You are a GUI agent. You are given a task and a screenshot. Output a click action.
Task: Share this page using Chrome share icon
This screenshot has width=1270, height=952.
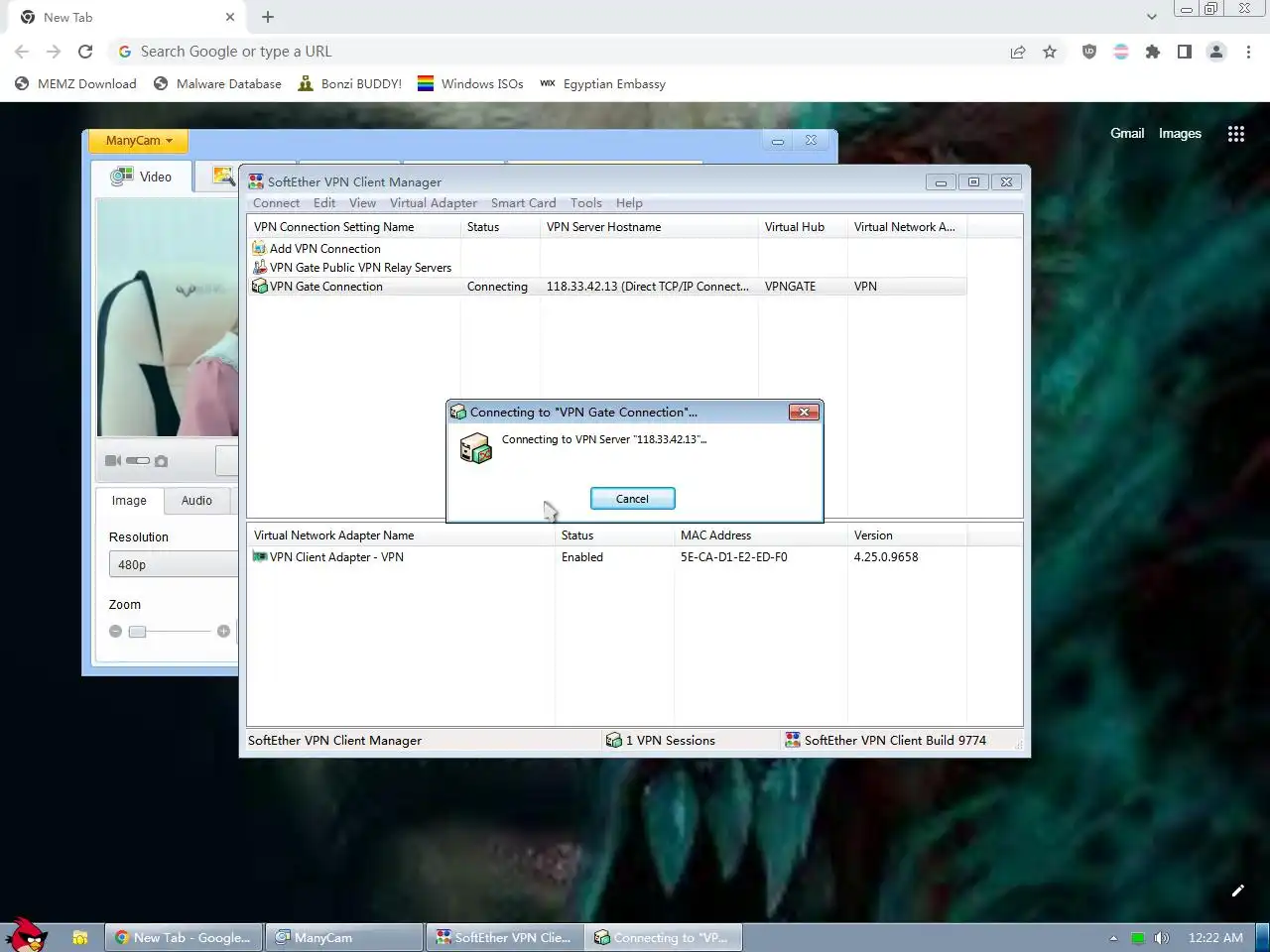point(1018,52)
